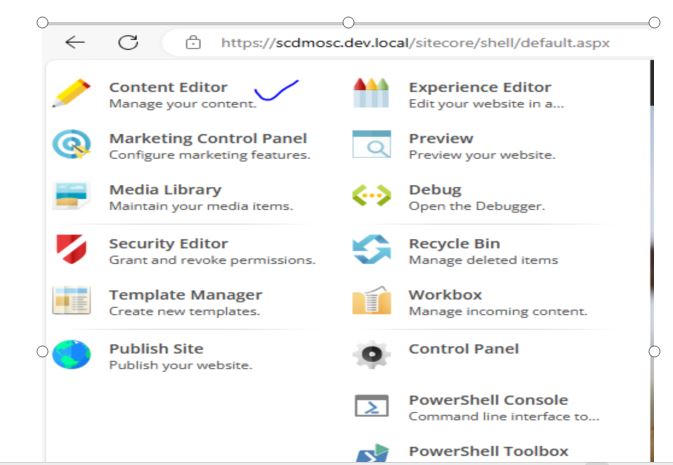The image size is (673, 465).
Task: Open the PowerShell Console icon
Action: click(371, 406)
